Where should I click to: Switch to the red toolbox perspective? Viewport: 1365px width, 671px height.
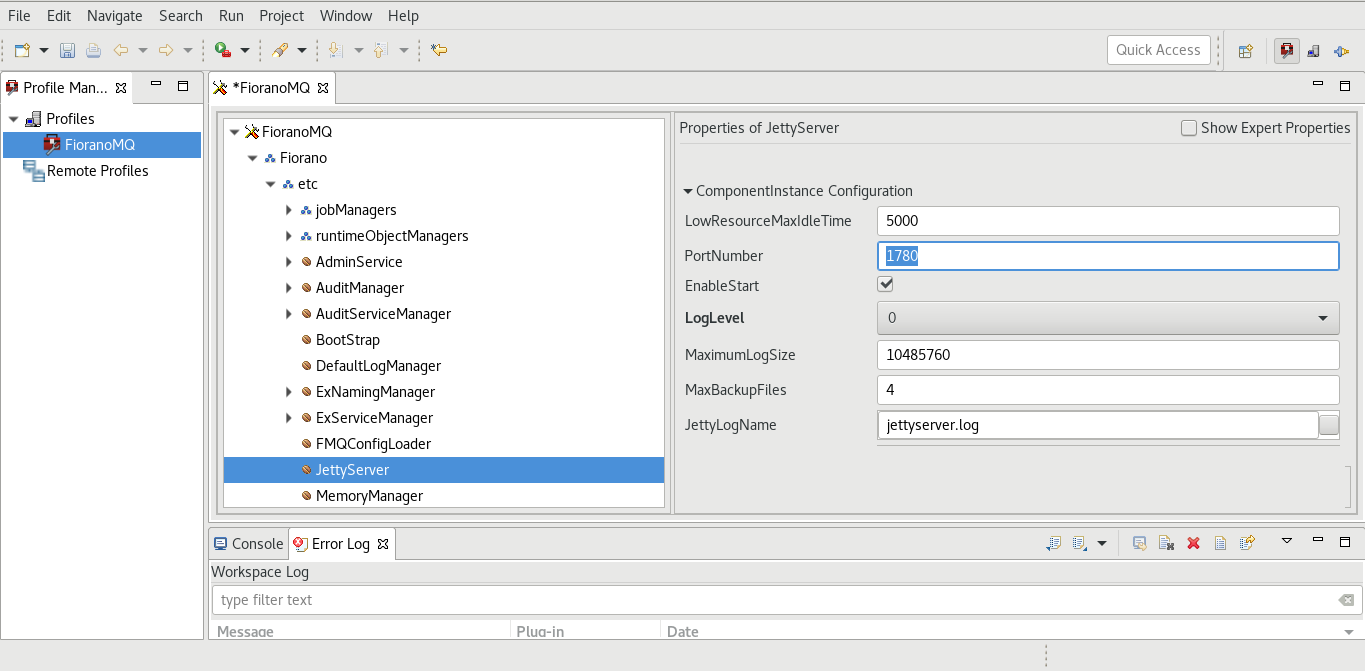1287,50
